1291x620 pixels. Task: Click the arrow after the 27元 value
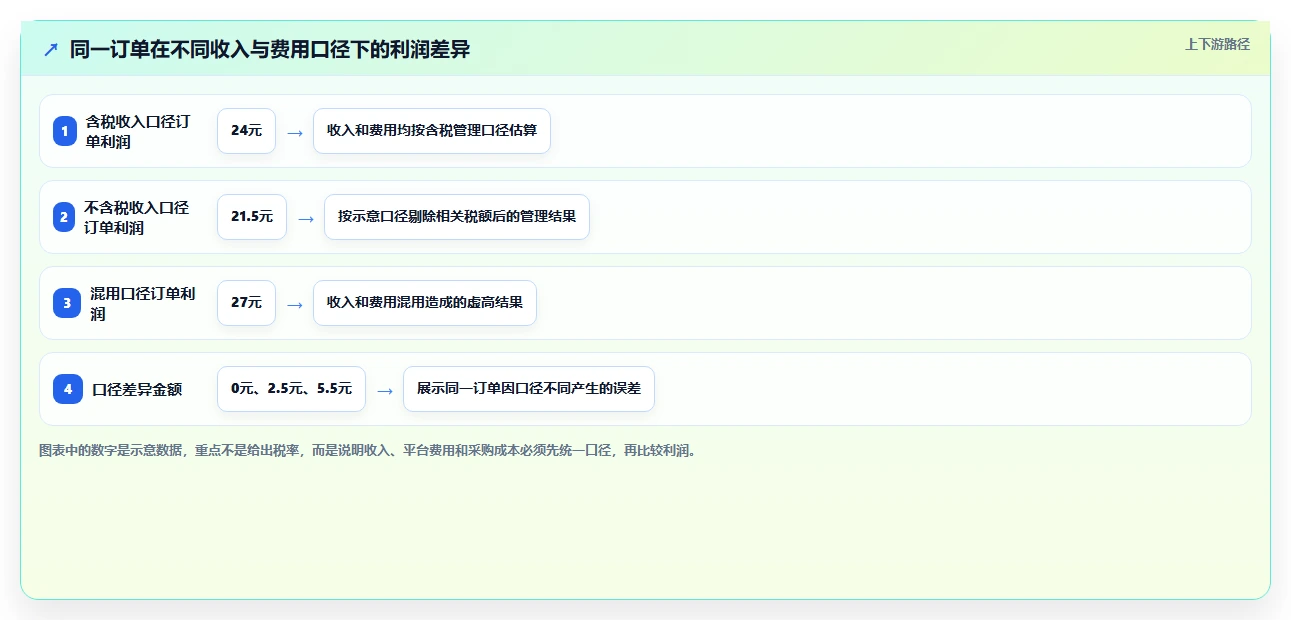[294, 304]
